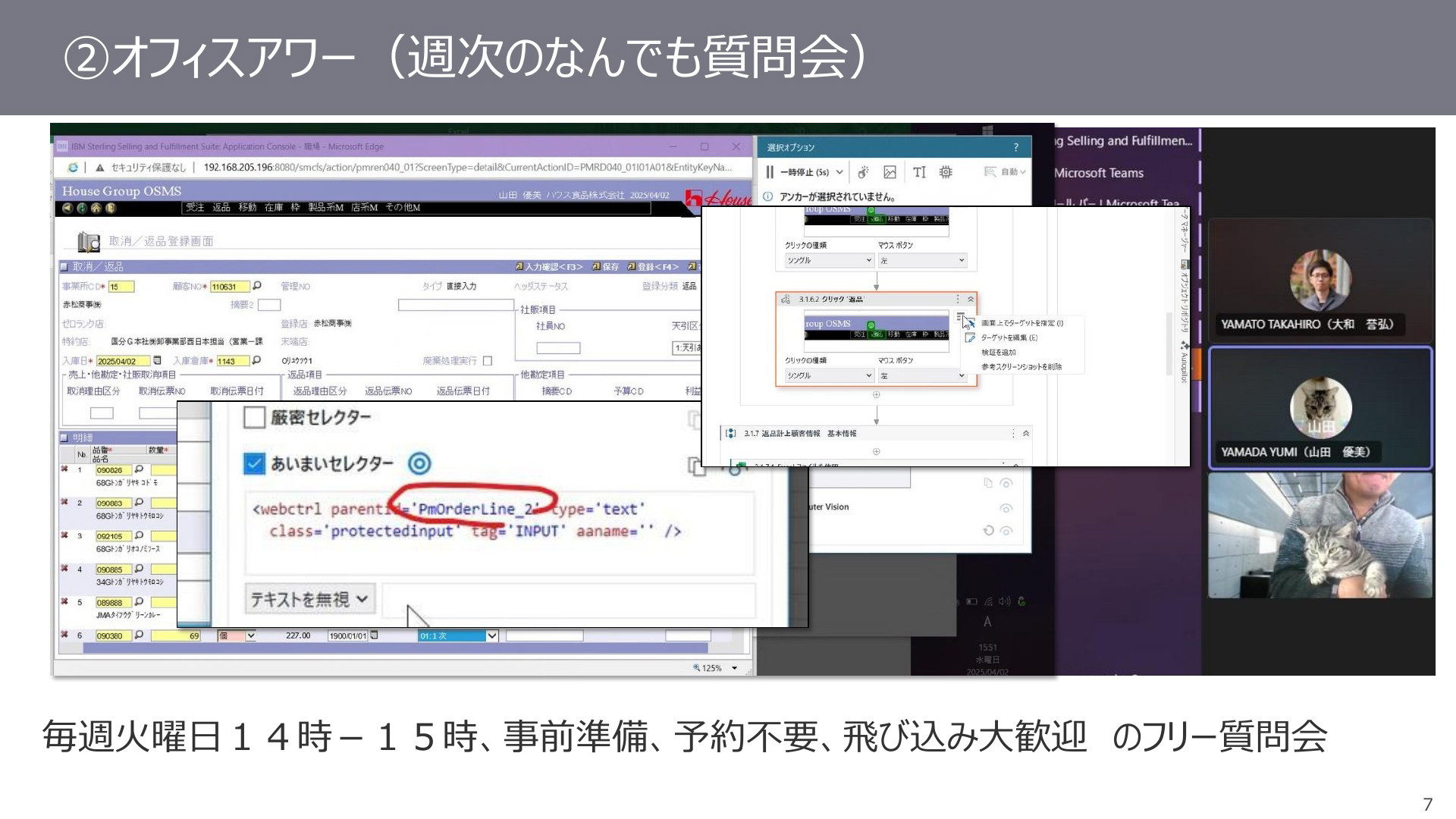Click the 事業所CD field with 15
Image resolution: width=1456 pixels, height=819 pixels.
tap(121, 287)
